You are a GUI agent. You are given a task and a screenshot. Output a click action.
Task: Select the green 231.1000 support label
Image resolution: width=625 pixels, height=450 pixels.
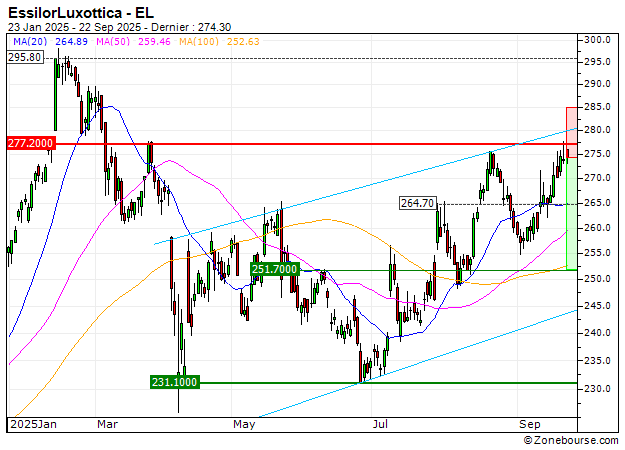[174, 382]
